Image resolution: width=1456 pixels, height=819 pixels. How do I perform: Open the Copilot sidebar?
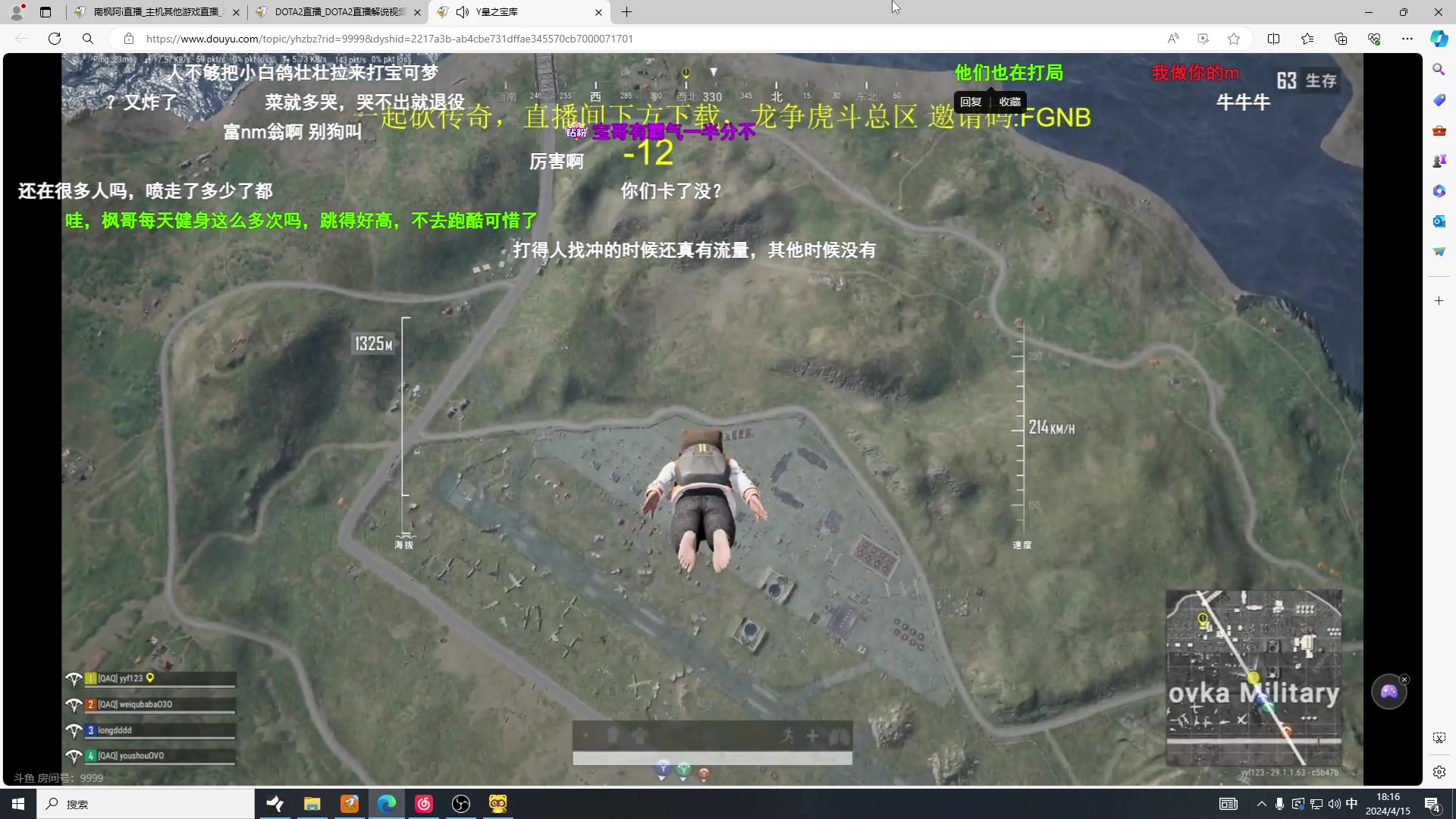click(x=1439, y=39)
